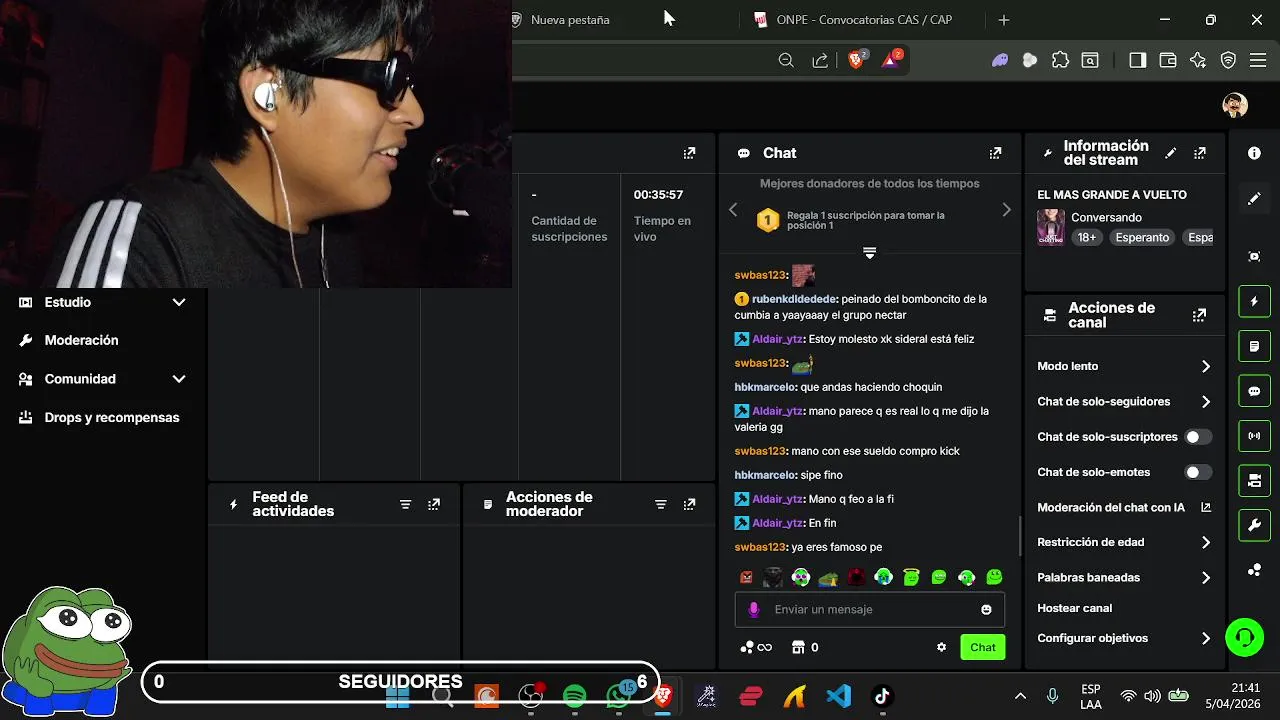Viewport: 1280px width, 720px height.
Task: Click Hostear canal
Action: pos(1074,608)
